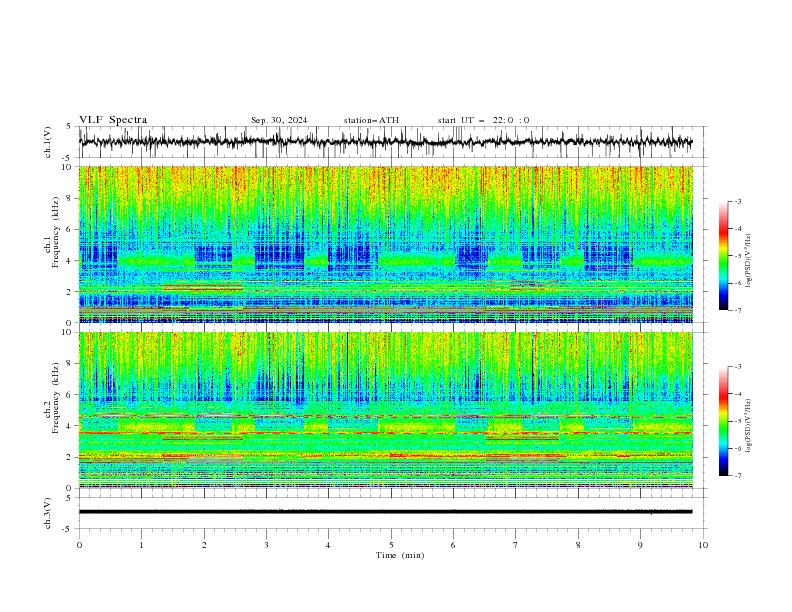Click the time axis tick label "3"

pos(266,545)
